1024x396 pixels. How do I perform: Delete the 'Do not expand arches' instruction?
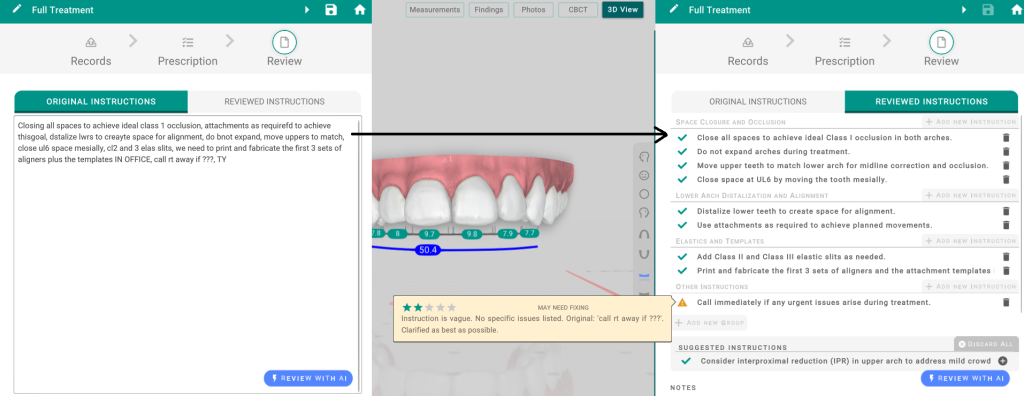pyautogui.click(x=1006, y=152)
